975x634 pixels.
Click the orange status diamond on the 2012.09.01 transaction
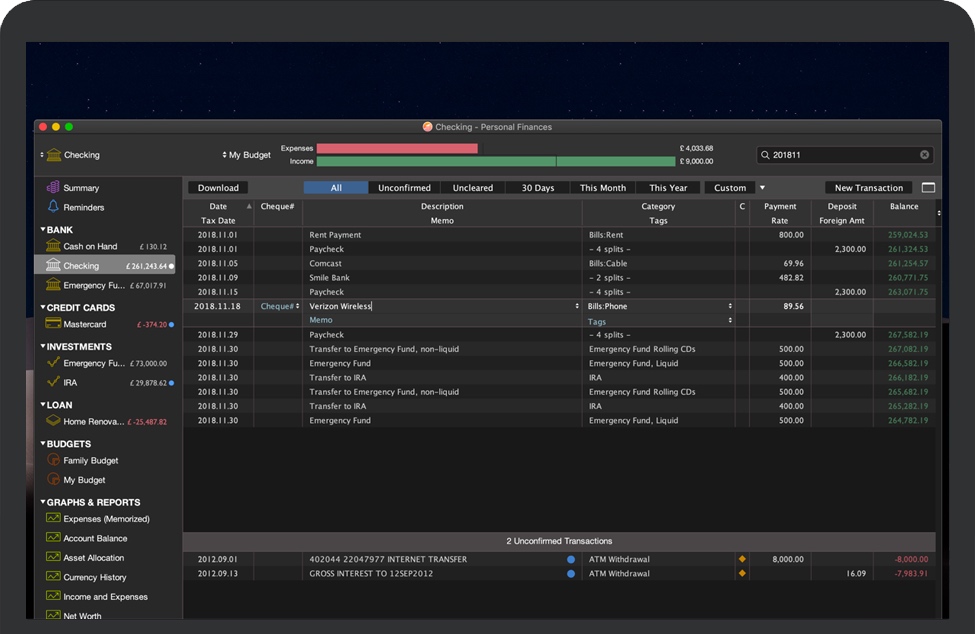click(x=743, y=559)
